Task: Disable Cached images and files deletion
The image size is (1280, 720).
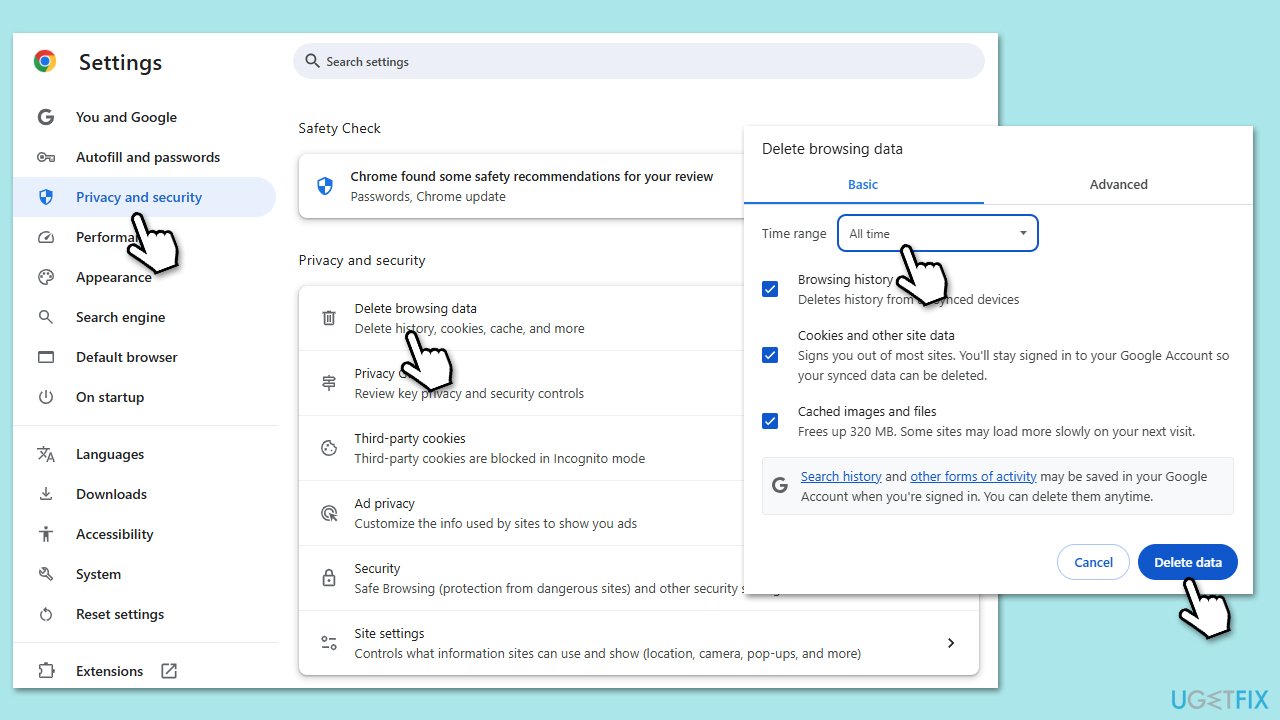Action: pos(770,421)
